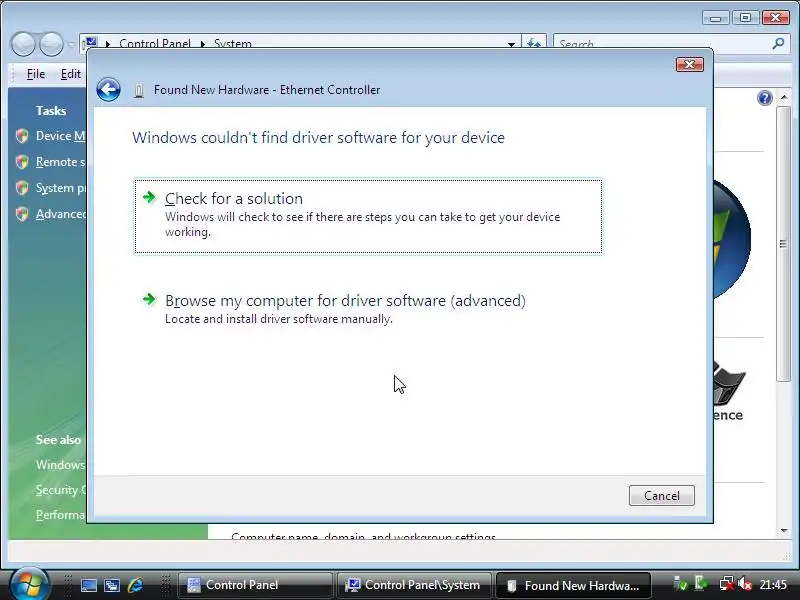
Task: Click the Device Manager shield icon
Action: [x=22, y=136]
